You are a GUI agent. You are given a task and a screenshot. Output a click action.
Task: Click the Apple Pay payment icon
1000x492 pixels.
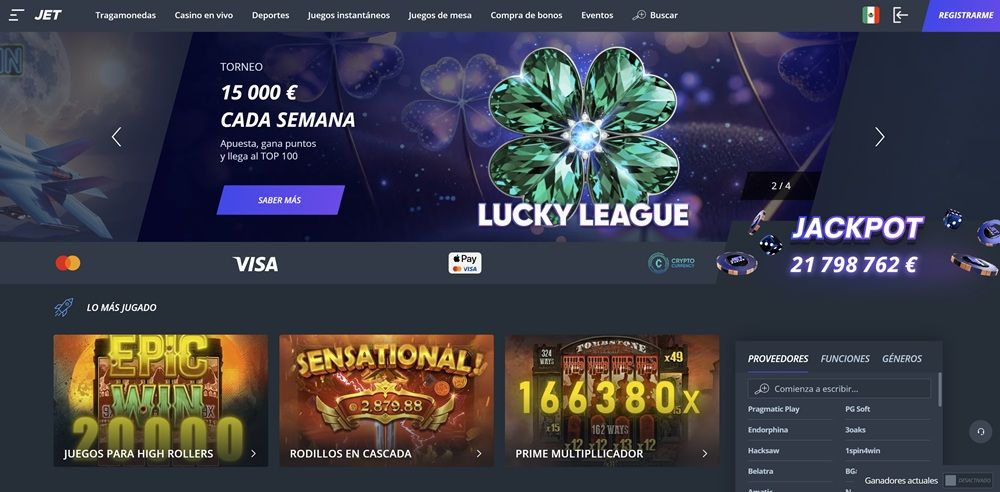(465, 263)
